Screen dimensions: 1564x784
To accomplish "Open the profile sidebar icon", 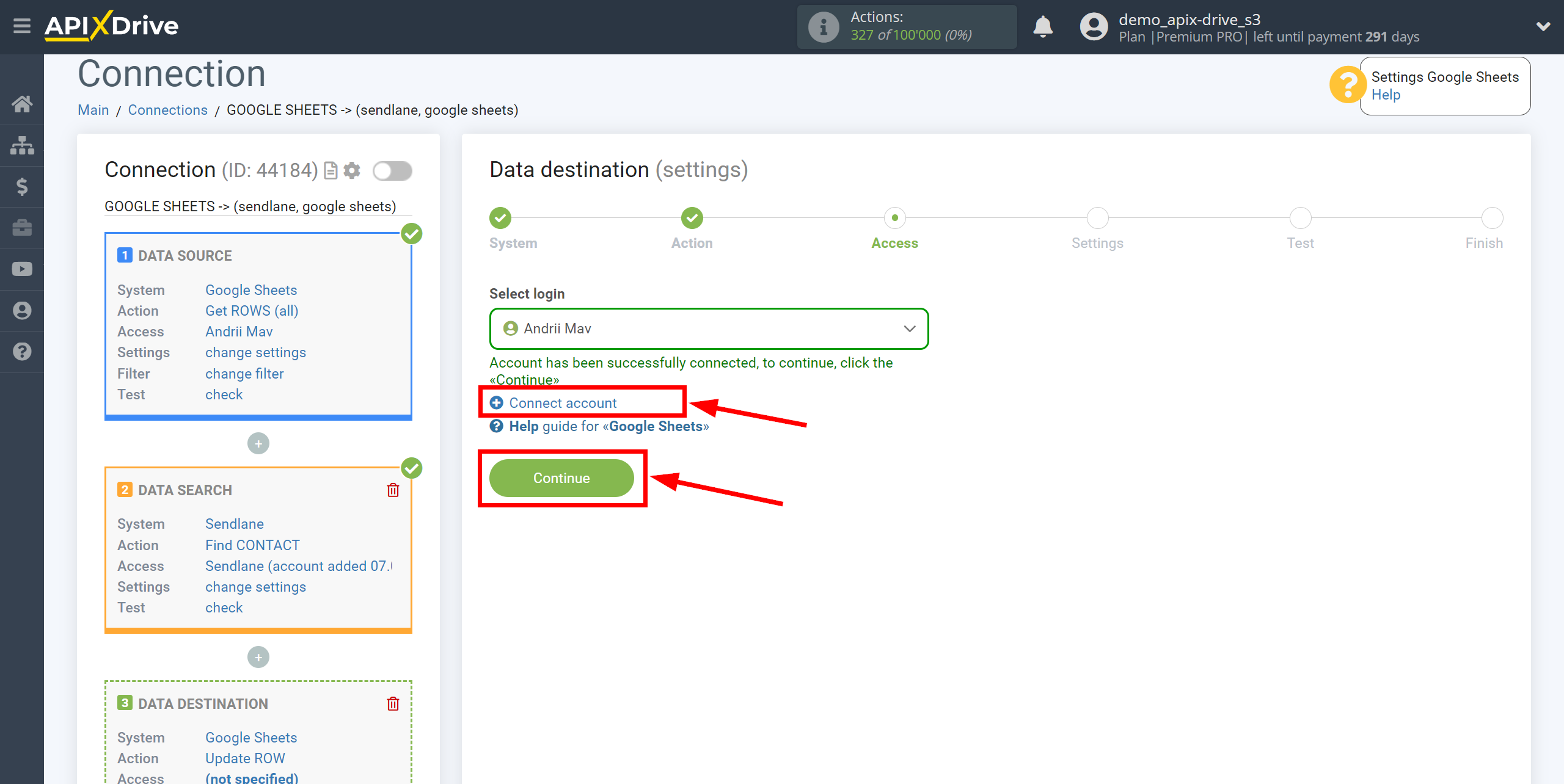I will tap(22, 310).
